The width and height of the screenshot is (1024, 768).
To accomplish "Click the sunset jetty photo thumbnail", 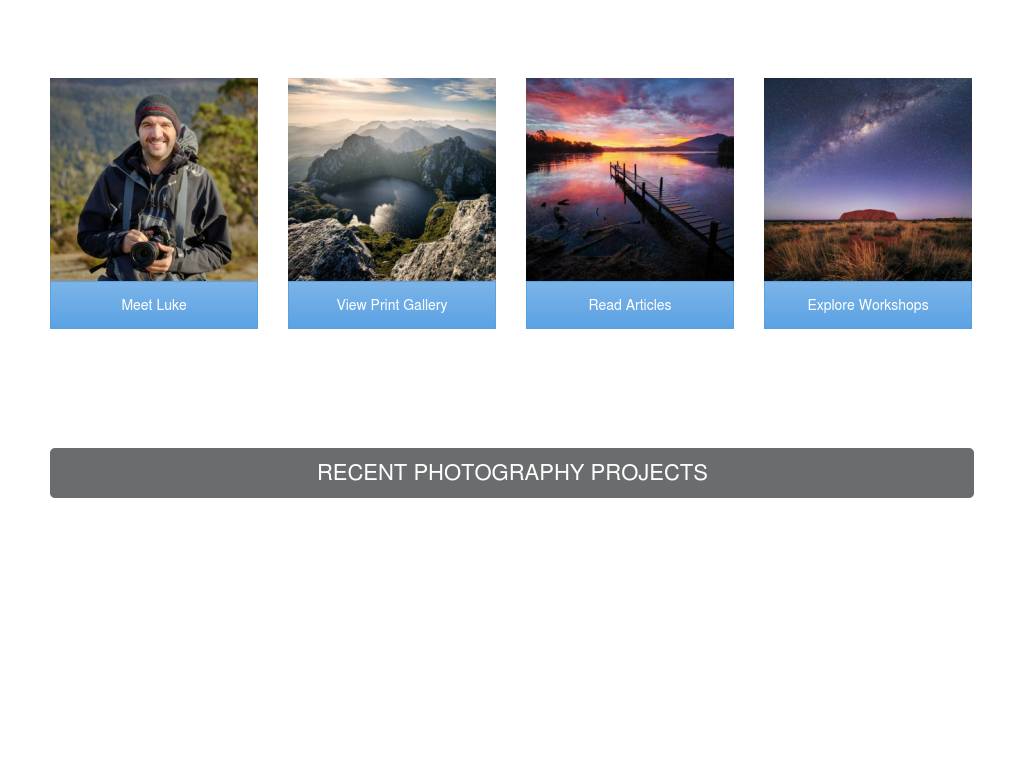I will coord(630,180).
